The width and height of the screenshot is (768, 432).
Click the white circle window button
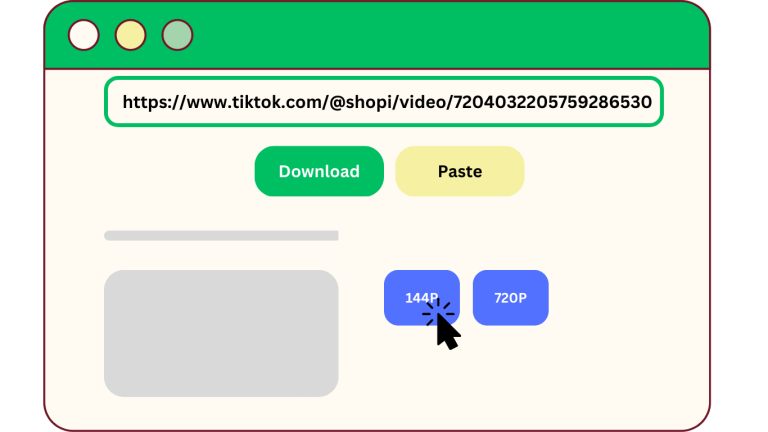point(84,35)
